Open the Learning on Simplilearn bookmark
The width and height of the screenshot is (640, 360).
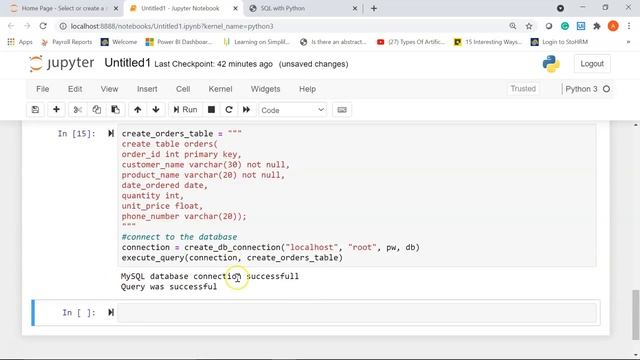pos(257,42)
